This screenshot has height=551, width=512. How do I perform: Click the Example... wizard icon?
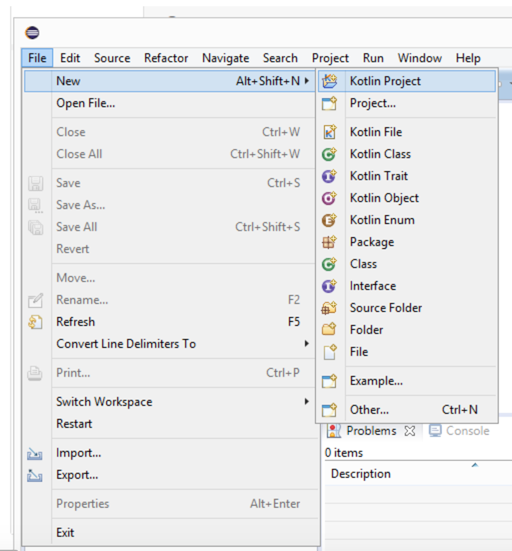tap(329, 381)
